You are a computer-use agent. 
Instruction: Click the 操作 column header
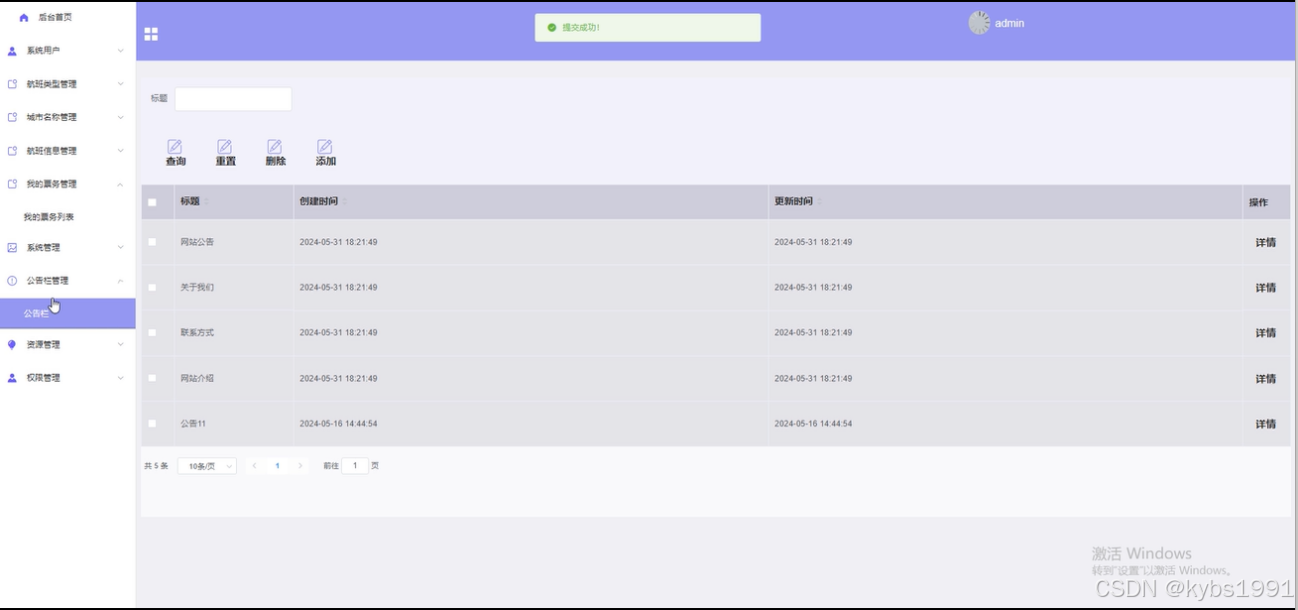click(1258, 202)
